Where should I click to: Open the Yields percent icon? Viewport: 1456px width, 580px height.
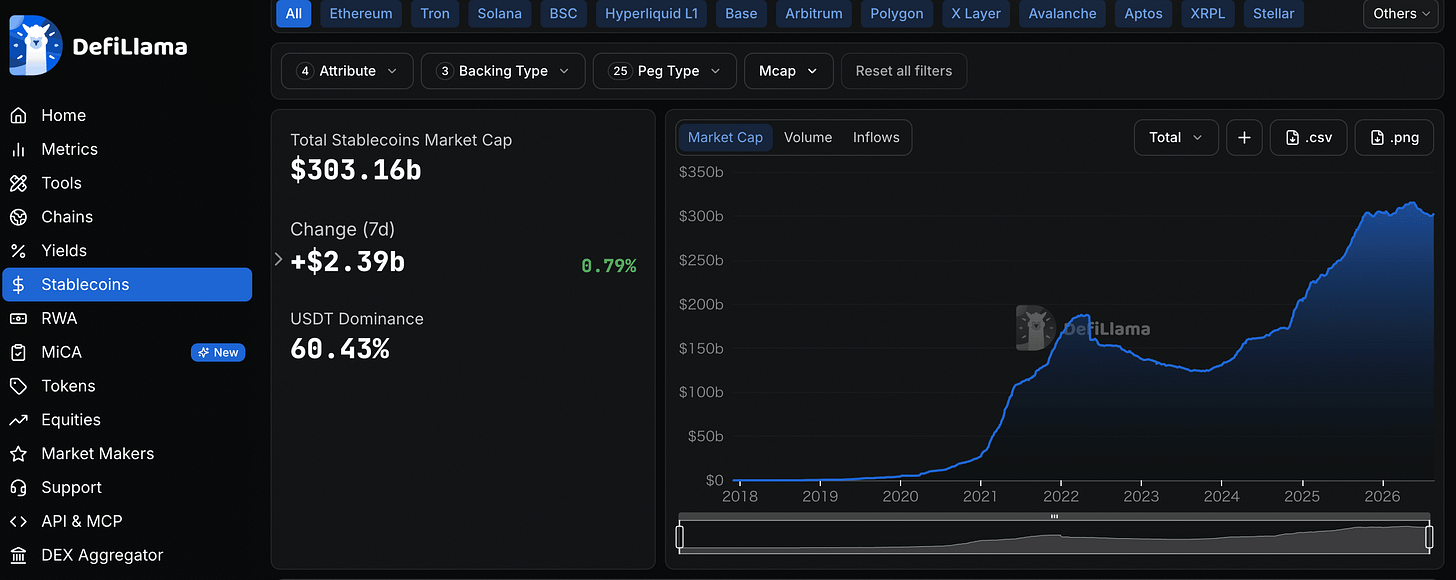(x=18, y=251)
